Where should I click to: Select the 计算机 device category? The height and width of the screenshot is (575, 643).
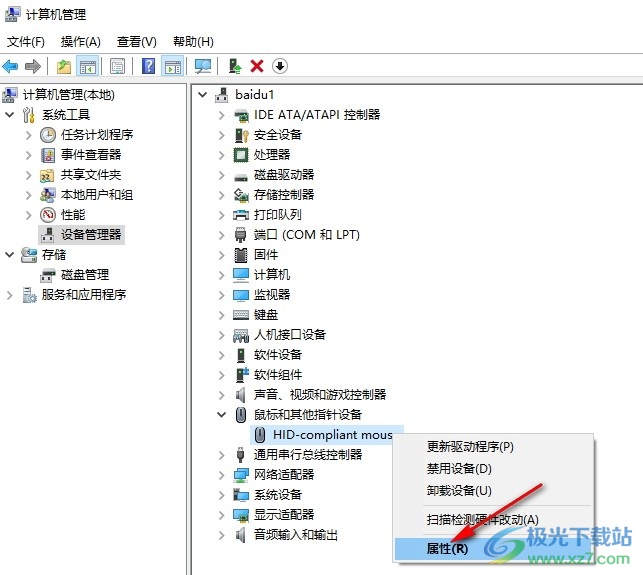pos(272,275)
